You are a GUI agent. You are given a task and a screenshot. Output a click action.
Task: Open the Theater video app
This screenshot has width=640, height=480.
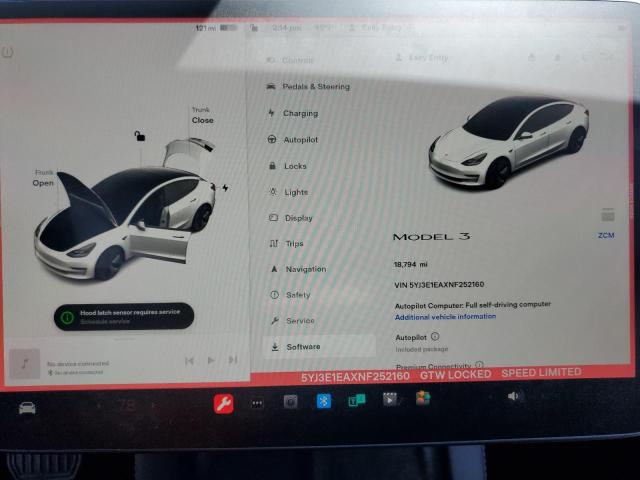pos(390,399)
